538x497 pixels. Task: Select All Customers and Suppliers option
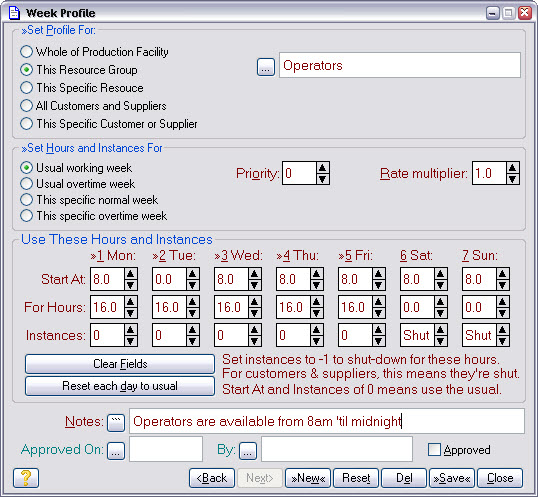93,106
